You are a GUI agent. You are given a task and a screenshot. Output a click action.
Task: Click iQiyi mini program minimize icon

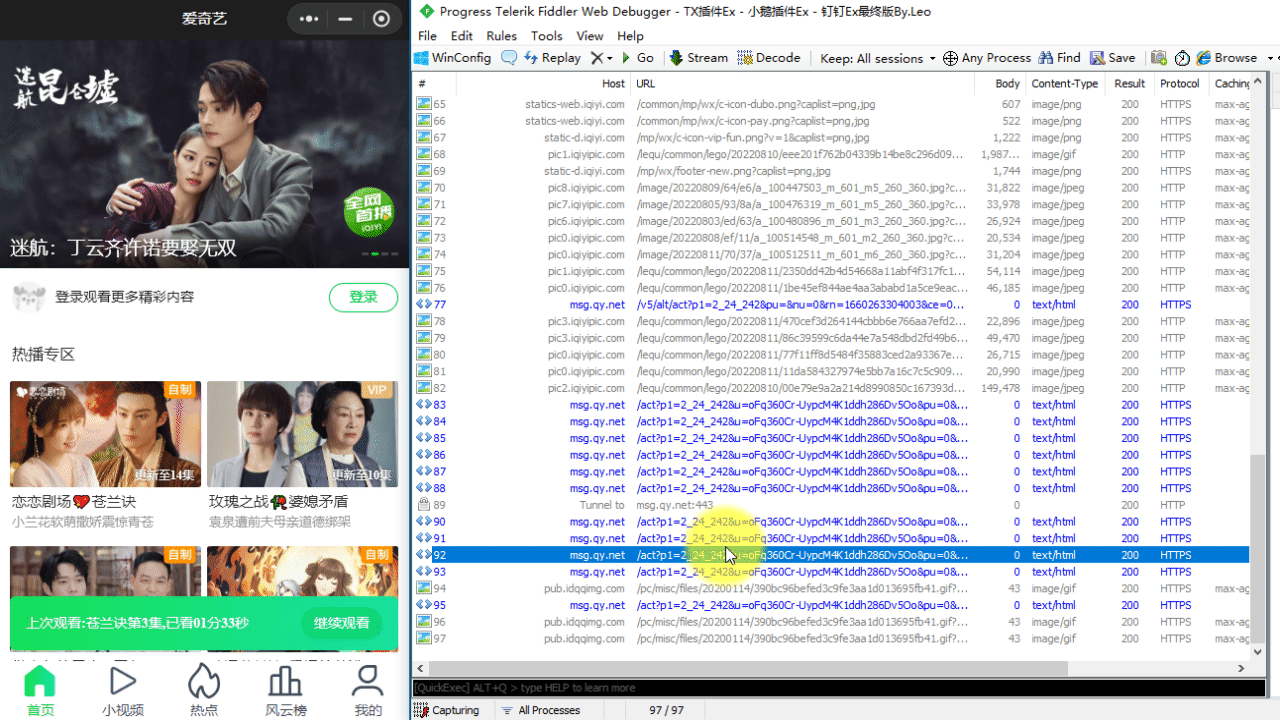point(345,19)
